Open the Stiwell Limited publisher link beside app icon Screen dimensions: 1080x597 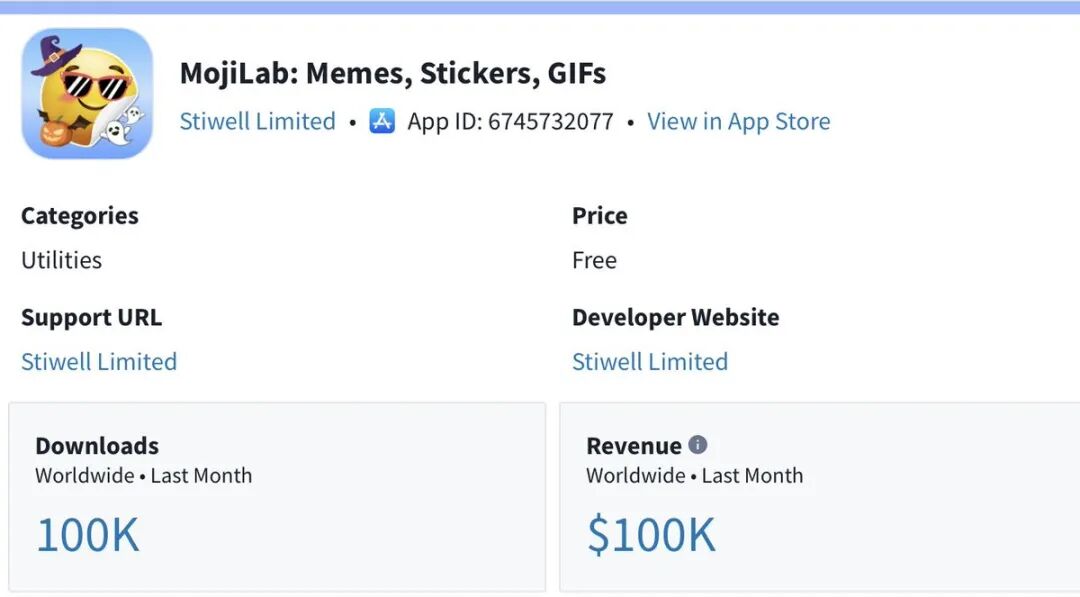pos(257,122)
